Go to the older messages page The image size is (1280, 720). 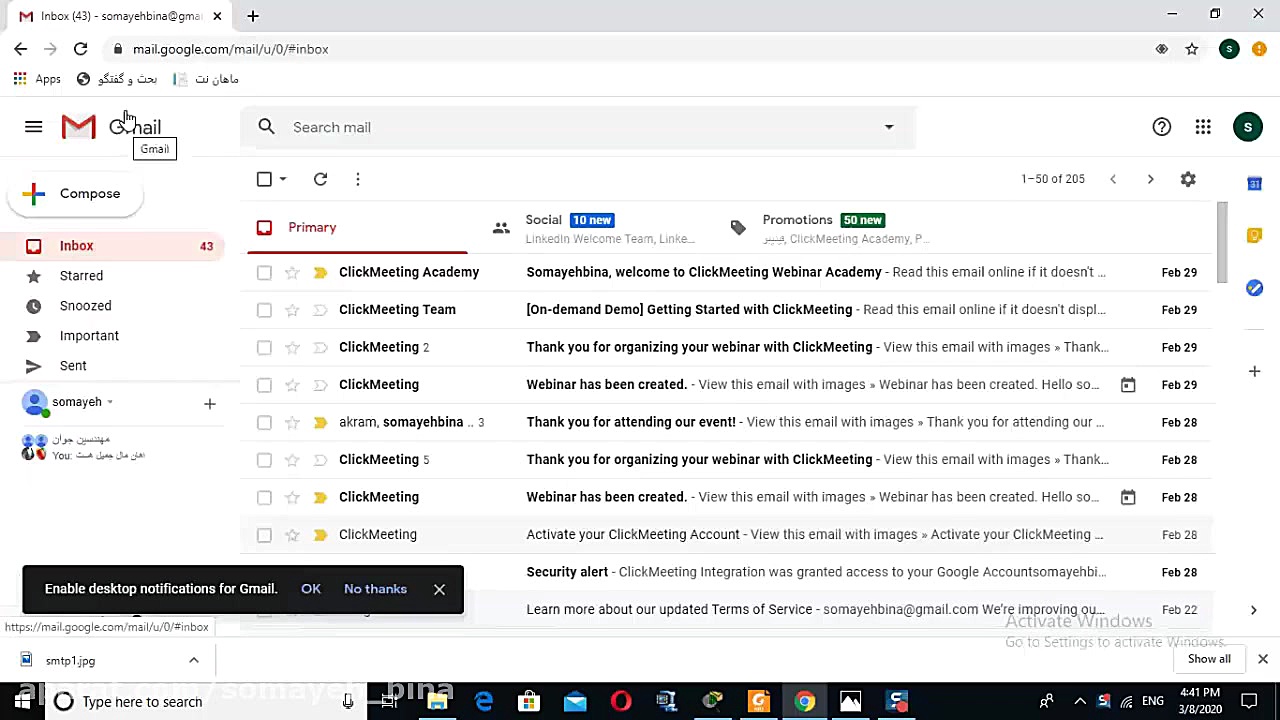(1150, 179)
